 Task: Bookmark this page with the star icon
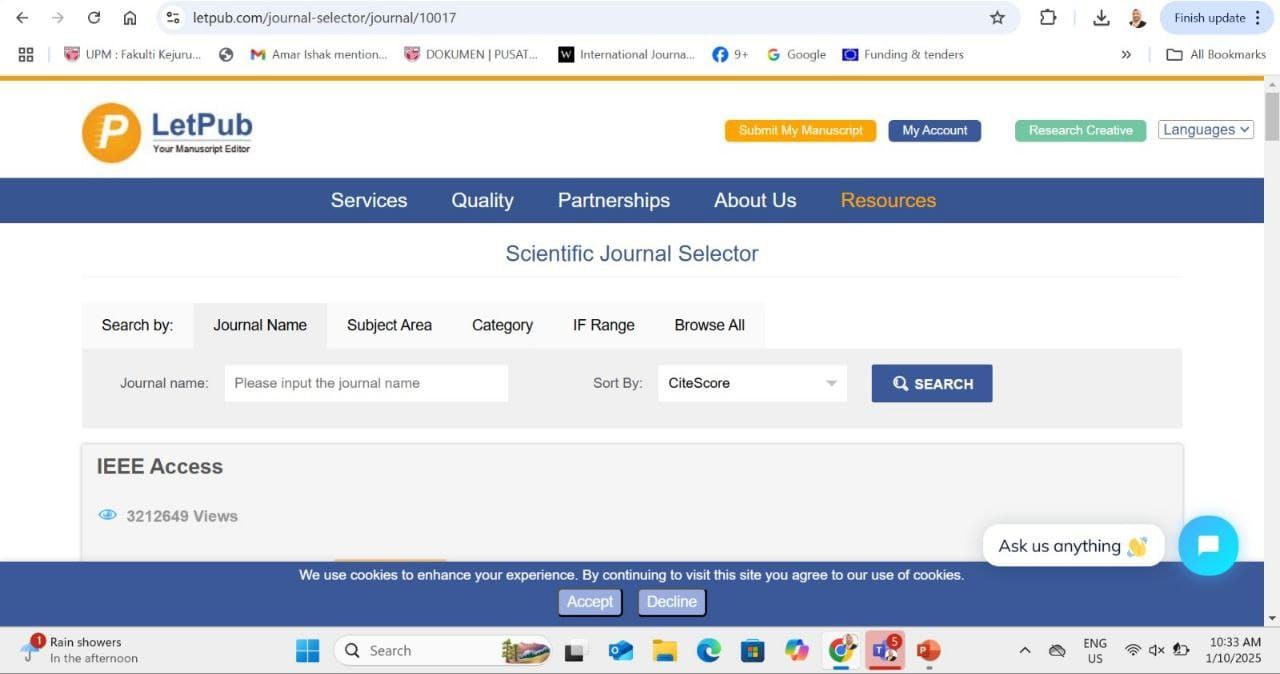(x=997, y=18)
